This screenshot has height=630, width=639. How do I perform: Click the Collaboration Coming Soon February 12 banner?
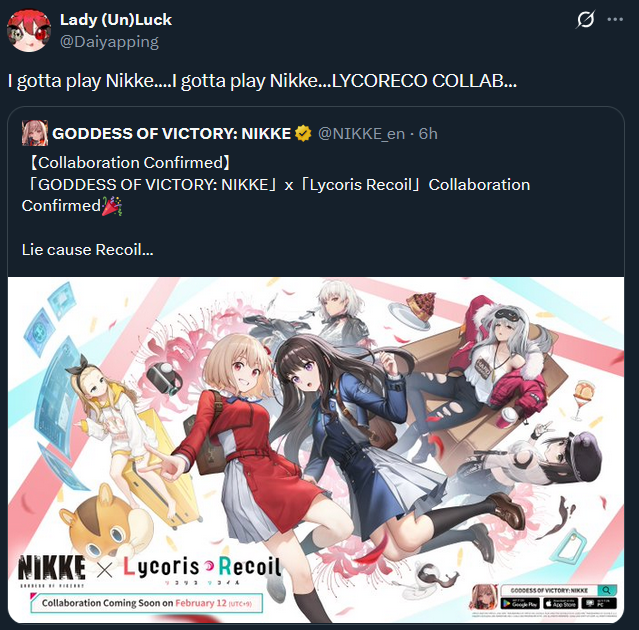coord(146,603)
